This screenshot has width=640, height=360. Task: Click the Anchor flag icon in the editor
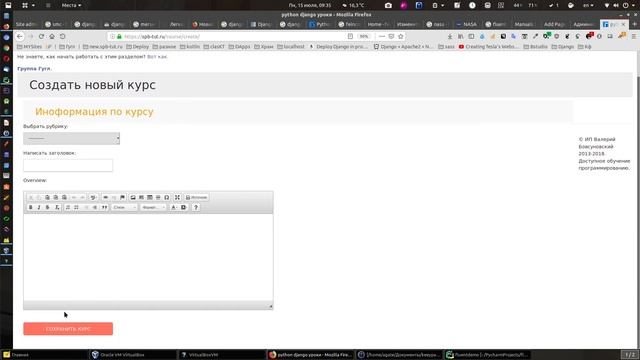tap(122, 198)
